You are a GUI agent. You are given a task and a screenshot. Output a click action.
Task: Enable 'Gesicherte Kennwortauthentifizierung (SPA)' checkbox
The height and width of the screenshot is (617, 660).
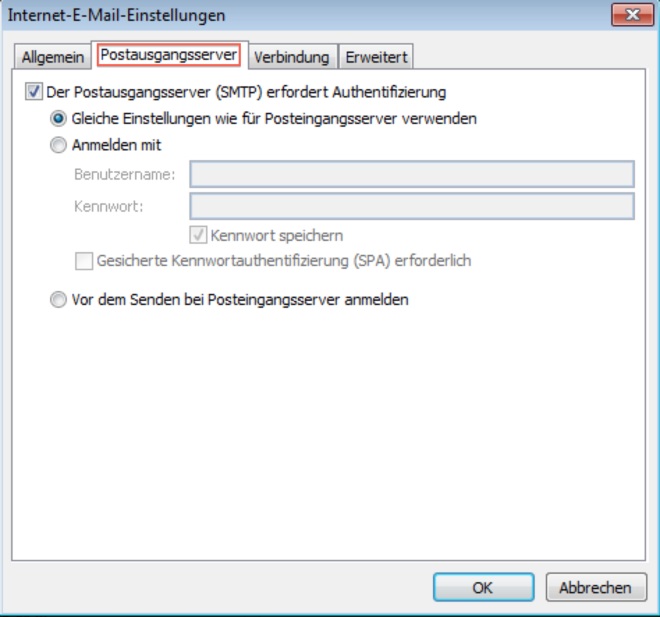[84, 261]
